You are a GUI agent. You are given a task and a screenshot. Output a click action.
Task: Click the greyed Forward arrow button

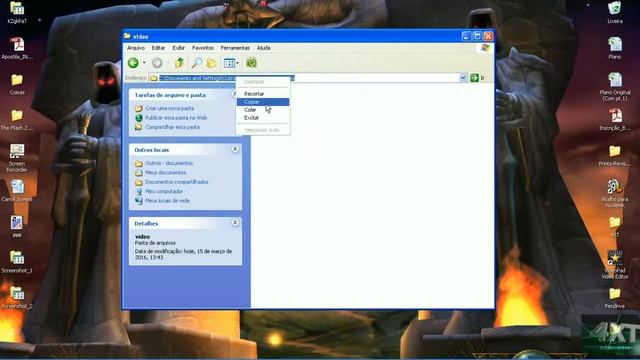point(157,63)
